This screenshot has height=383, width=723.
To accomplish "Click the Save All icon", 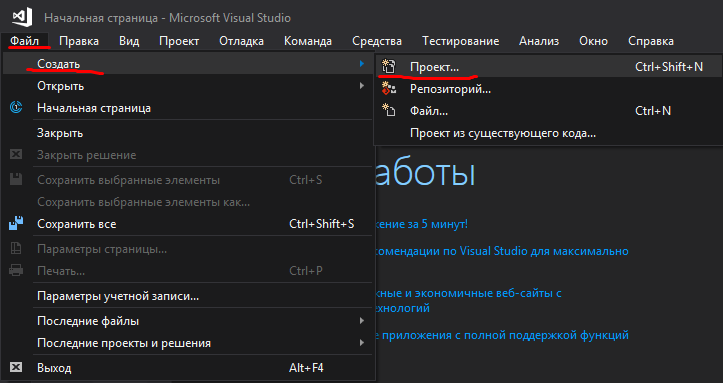I will 16,224.
